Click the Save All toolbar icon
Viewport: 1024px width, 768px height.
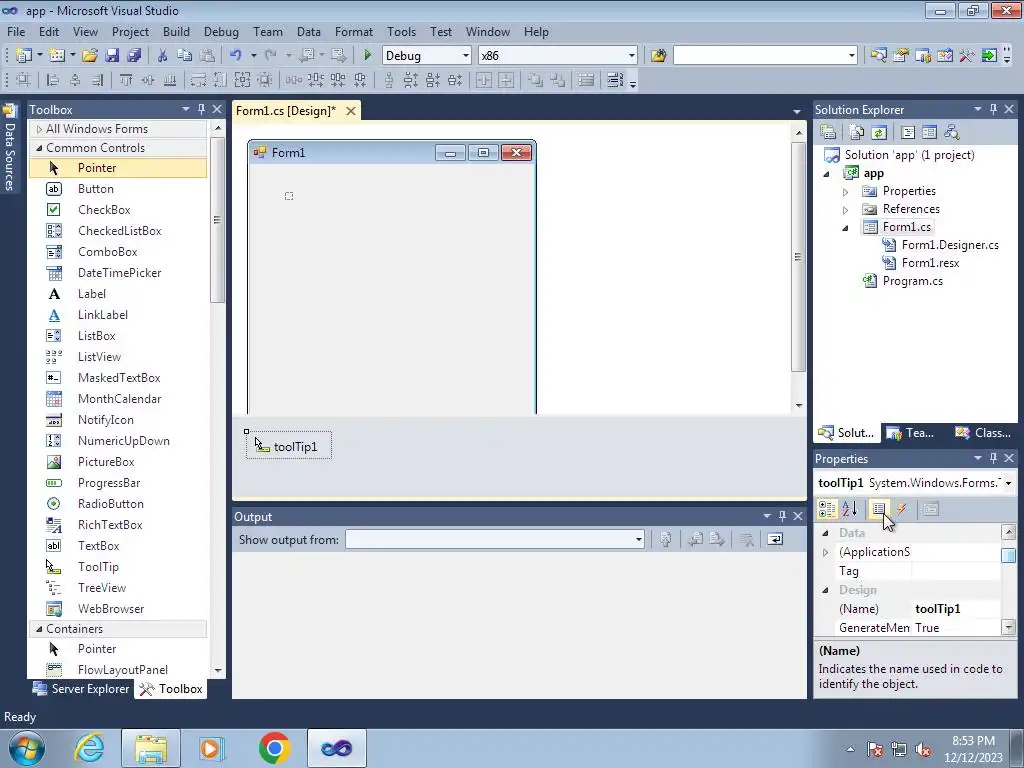(134, 56)
